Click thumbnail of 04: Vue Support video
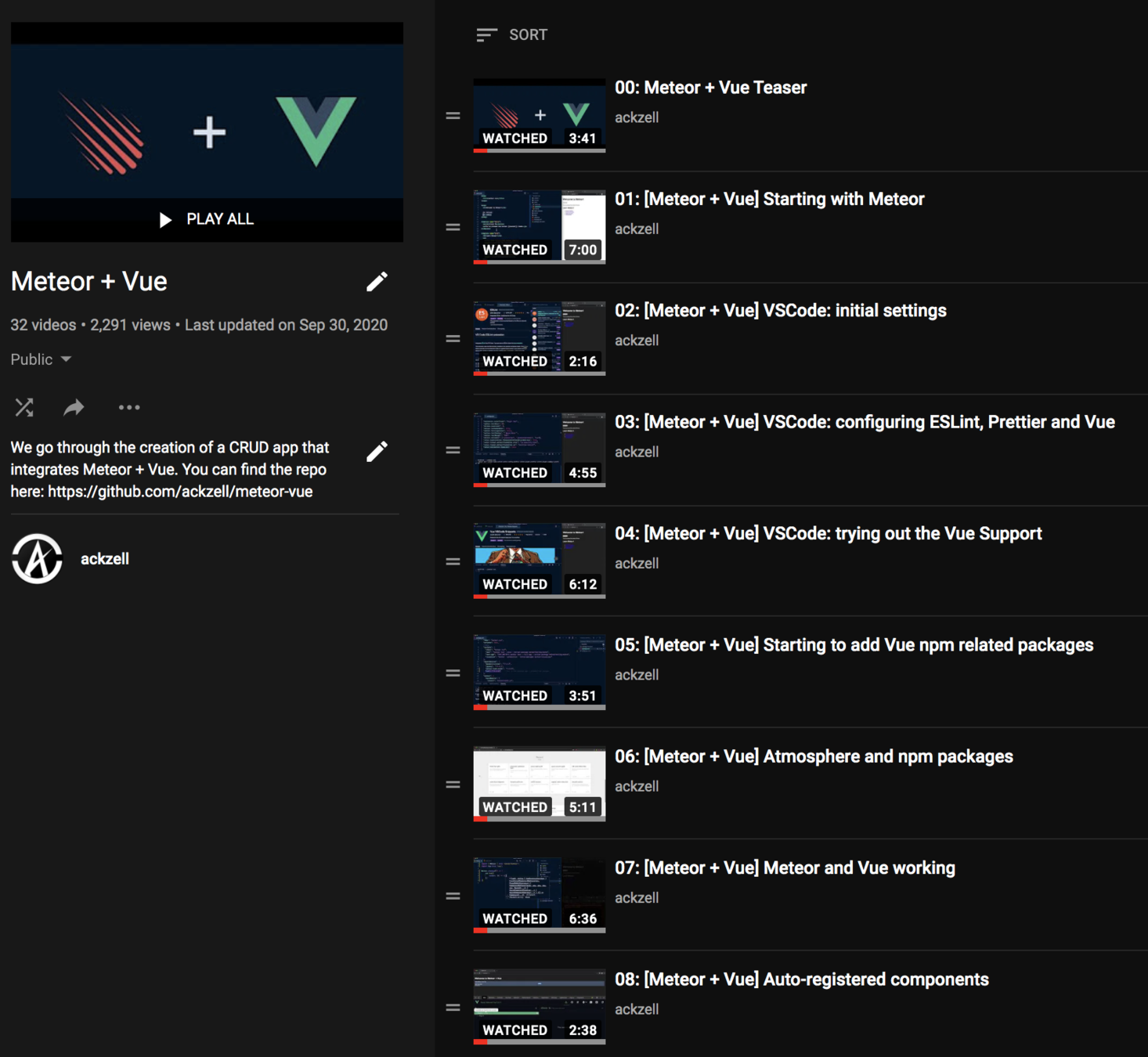Image resolution: width=1148 pixels, height=1057 pixels. (x=540, y=561)
